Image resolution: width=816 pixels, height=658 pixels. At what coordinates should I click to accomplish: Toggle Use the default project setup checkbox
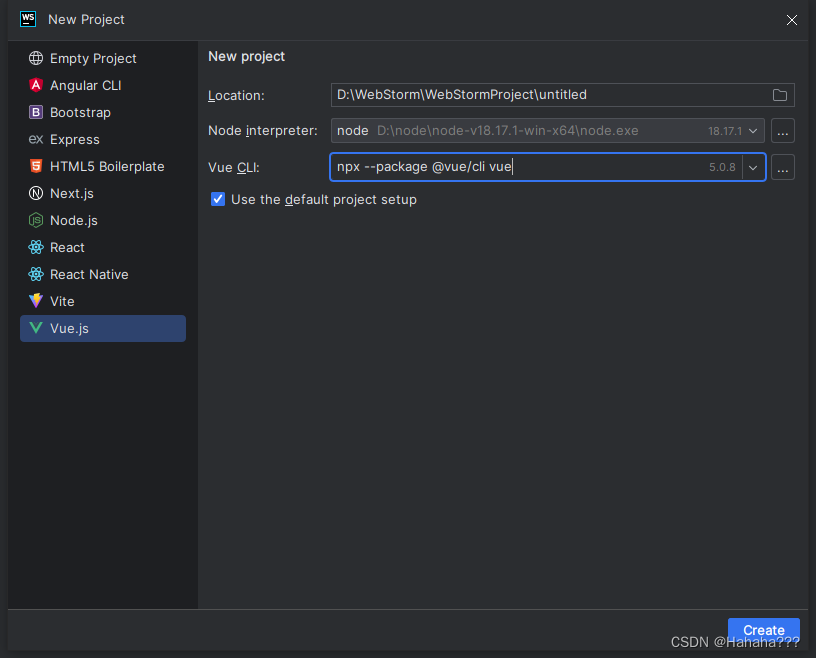(218, 199)
